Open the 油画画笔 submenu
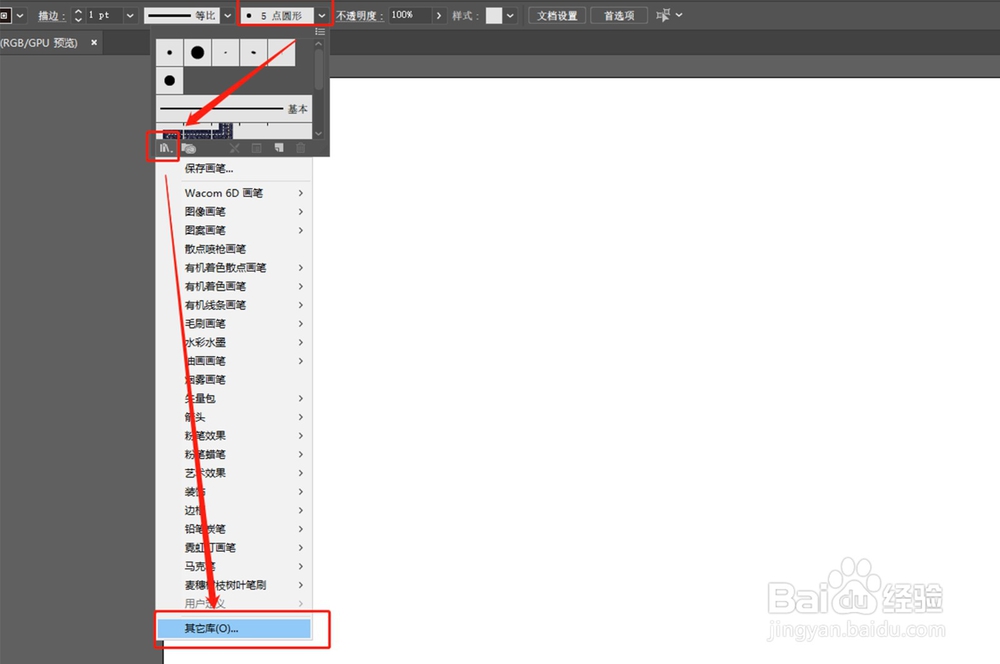This screenshot has height=664, width=1000. point(234,361)
